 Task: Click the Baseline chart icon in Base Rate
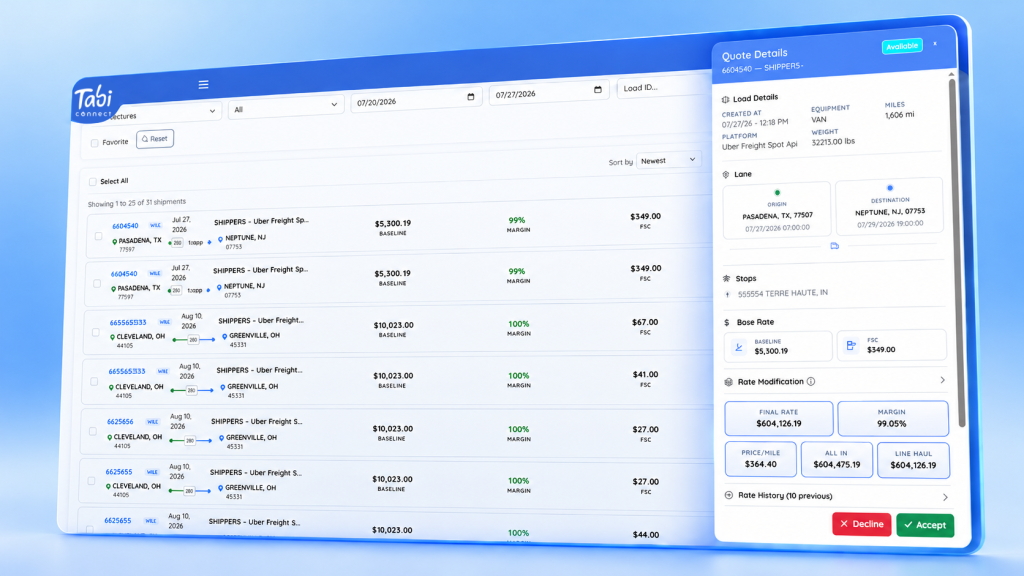(x=739, y=347)
